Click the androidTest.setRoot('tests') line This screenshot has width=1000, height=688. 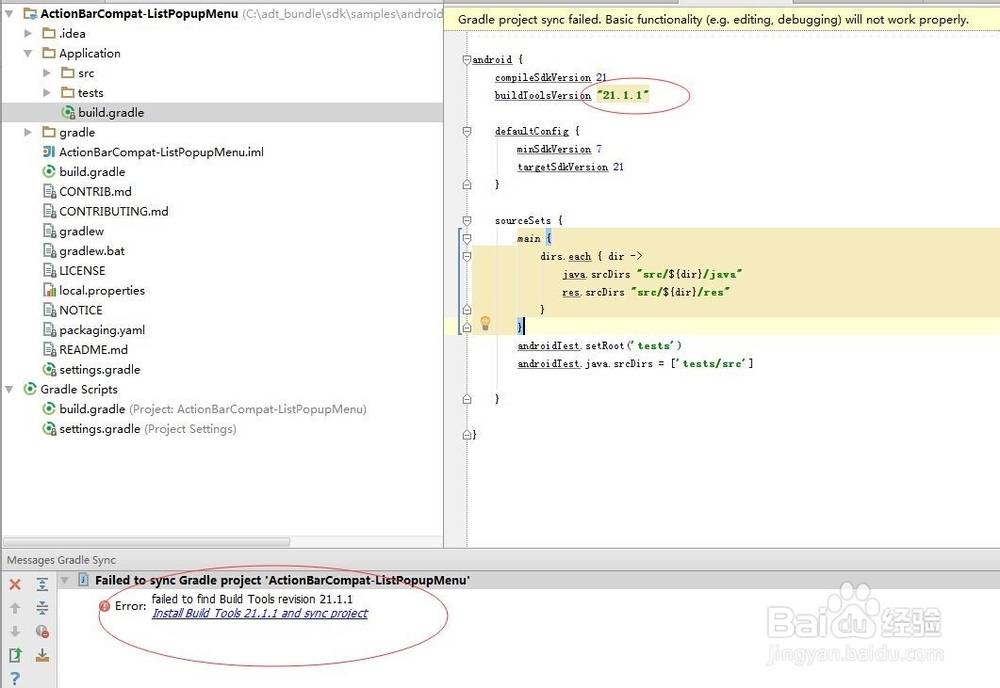pyautogui.click(x=599, y=345)
